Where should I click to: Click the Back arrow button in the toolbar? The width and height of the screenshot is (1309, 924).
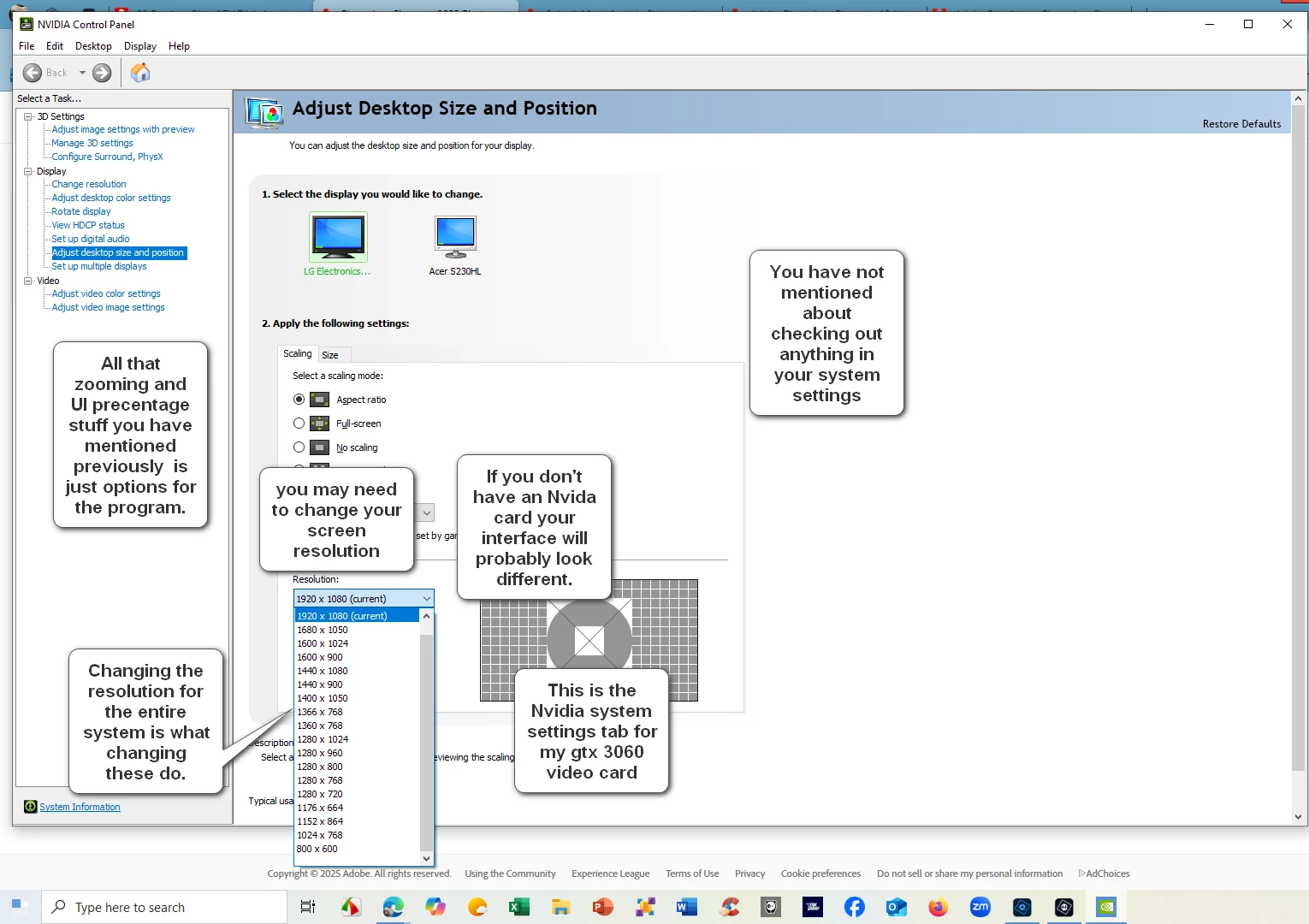[33, 73]
